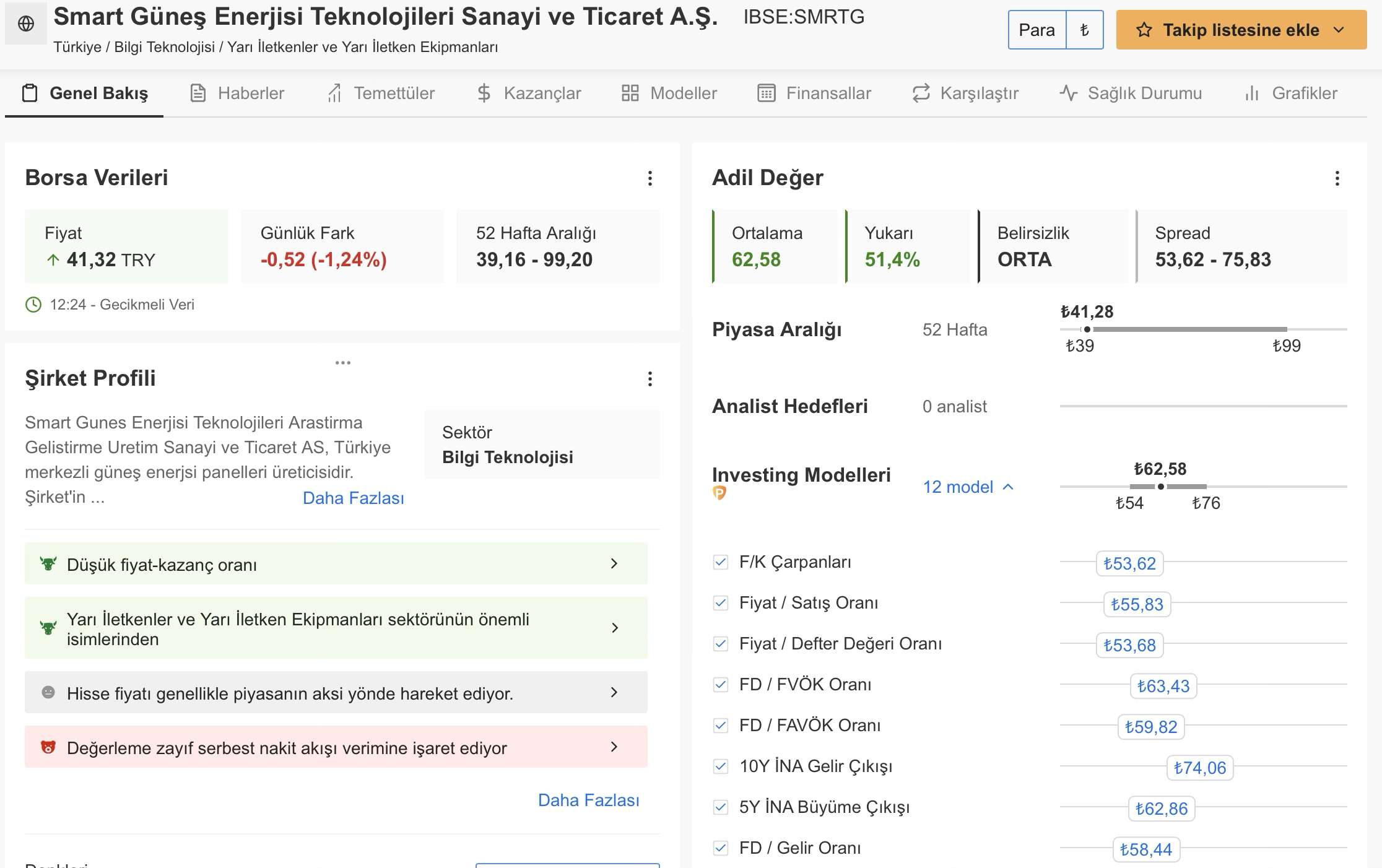Click Investing Modelleri ₺62,58 range marker
This screenshot has width=1382, height=868.
pos(1161,487)
